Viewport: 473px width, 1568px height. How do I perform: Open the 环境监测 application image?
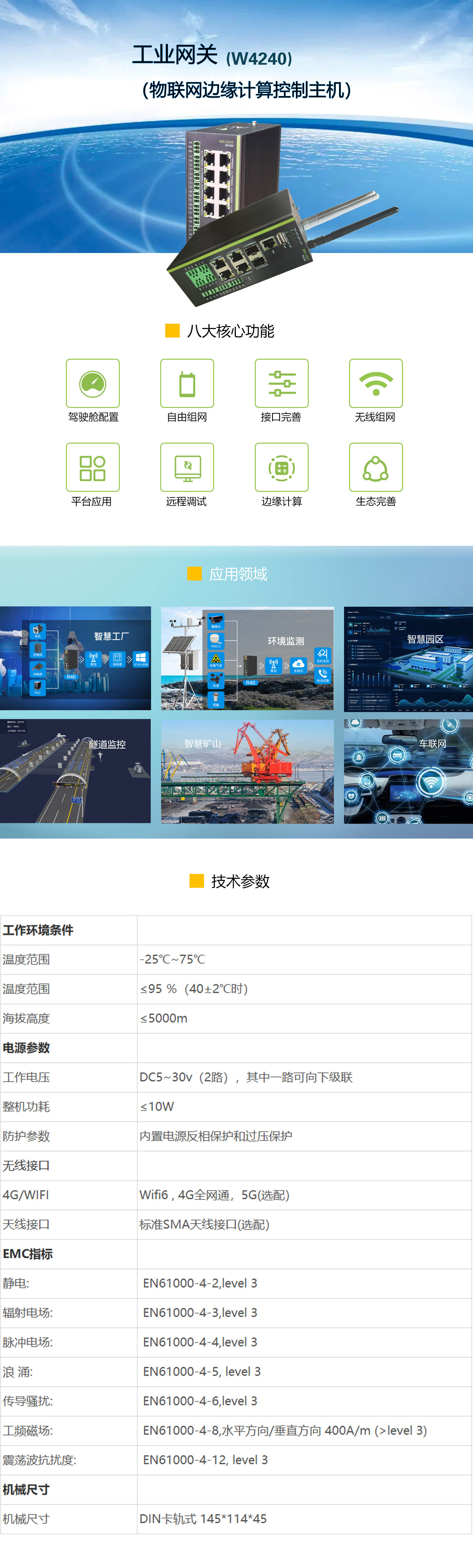(247, 658)
